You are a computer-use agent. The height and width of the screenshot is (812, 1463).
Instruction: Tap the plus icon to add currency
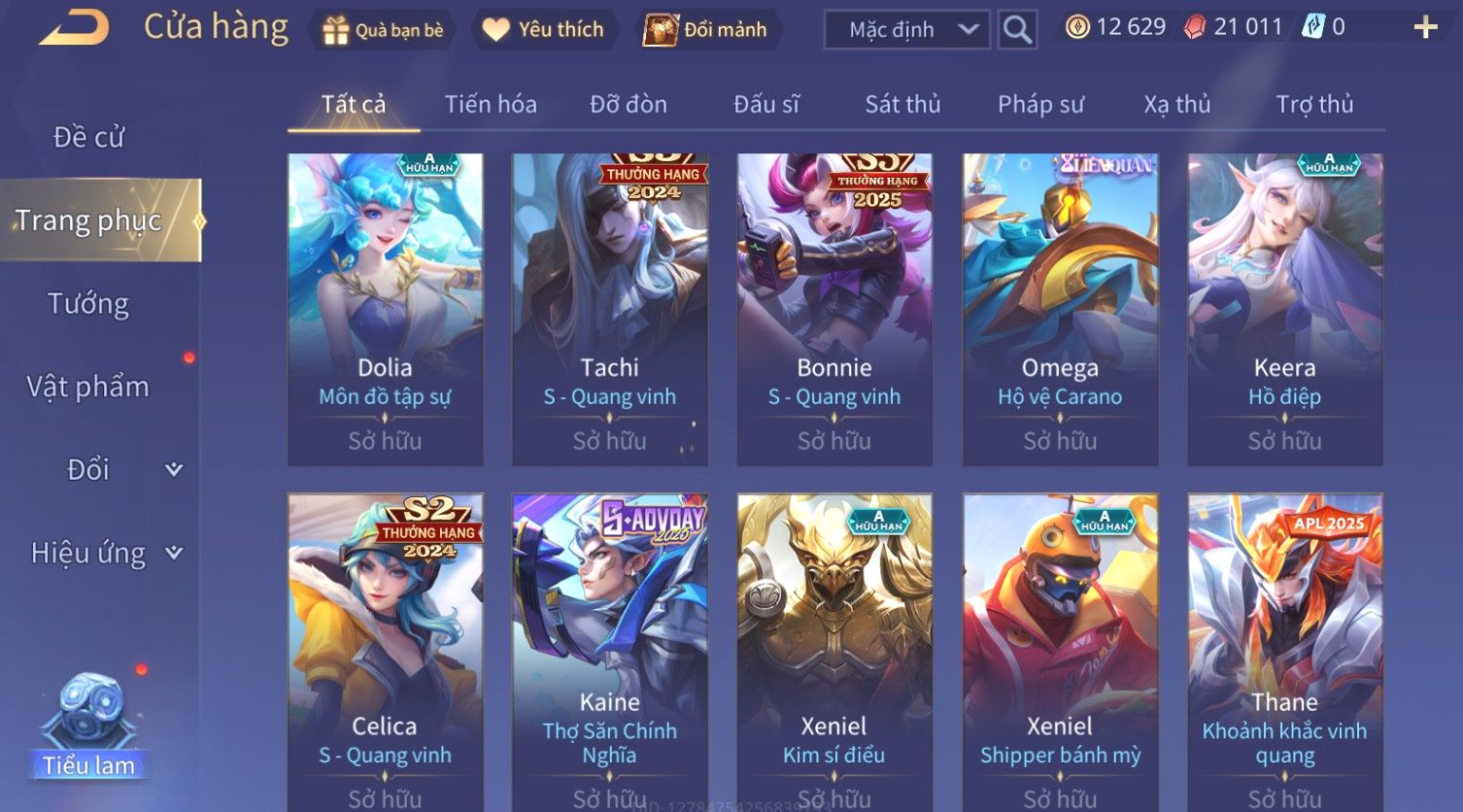tap(1425, 28)
